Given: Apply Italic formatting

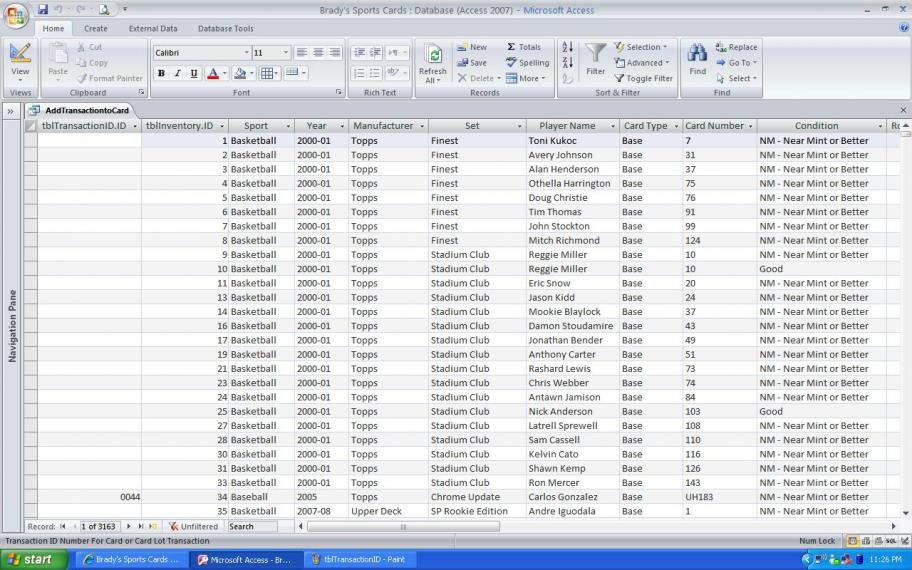Looking at the screenshot, I should pos(177,73).
